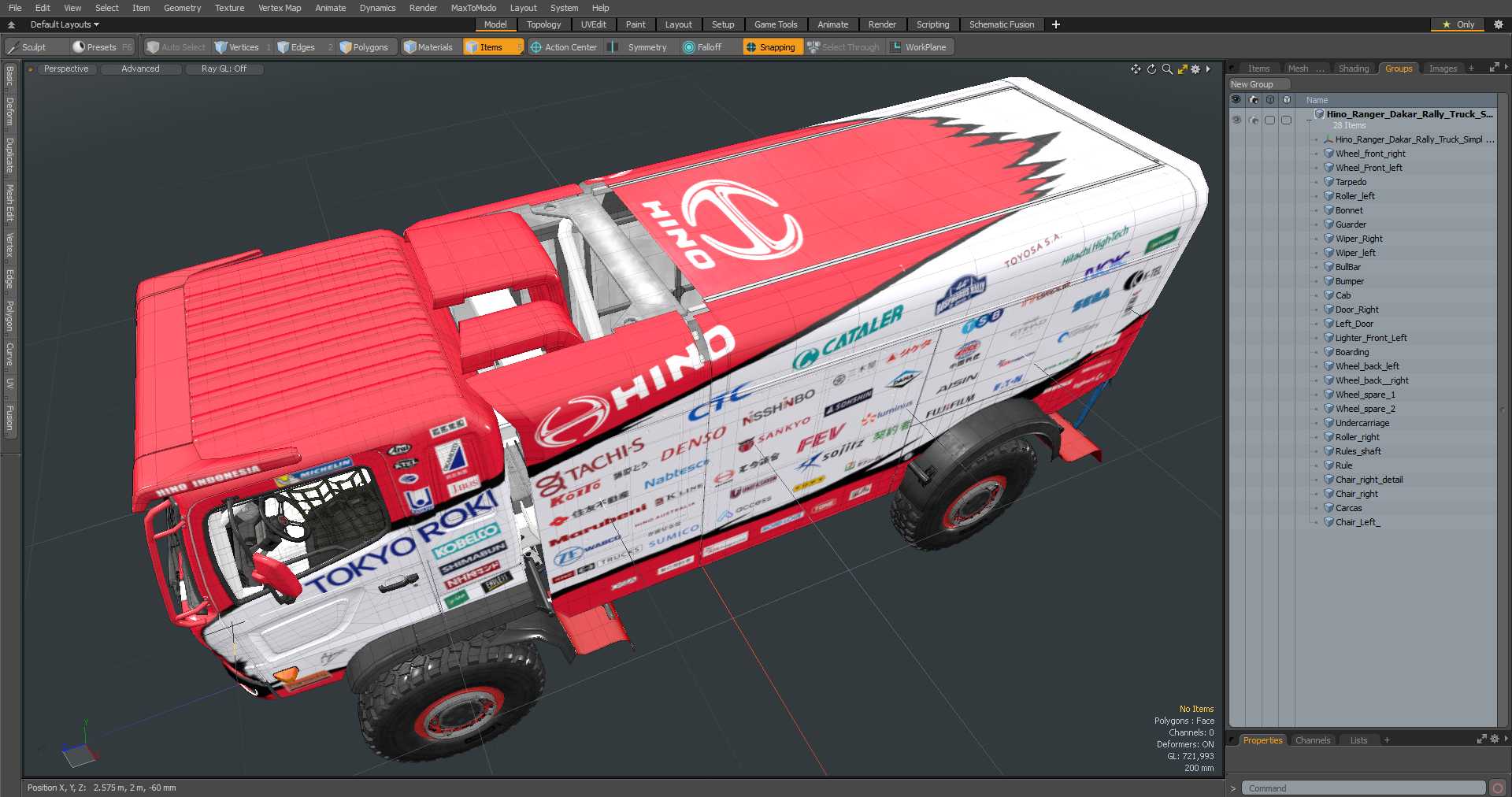The width and height of the screenshot is (1512, 797).
Task: Switch to the Shading panel tab
Action: tap(1354, 69)
